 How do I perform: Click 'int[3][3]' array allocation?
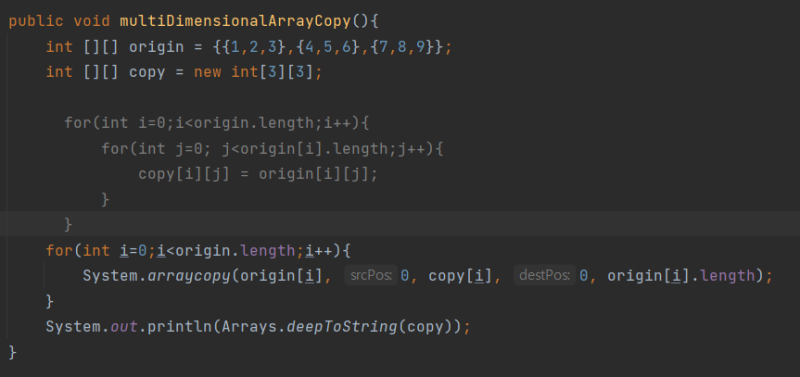272,72
